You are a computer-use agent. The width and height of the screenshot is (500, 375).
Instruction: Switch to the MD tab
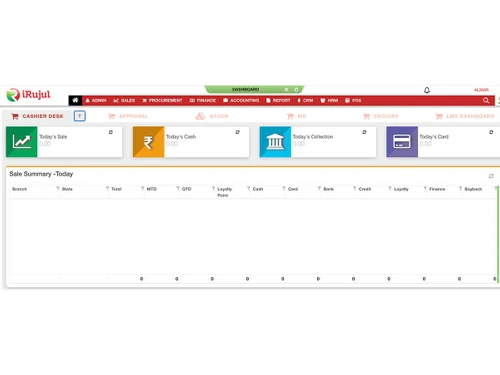(x=297, y=116)
